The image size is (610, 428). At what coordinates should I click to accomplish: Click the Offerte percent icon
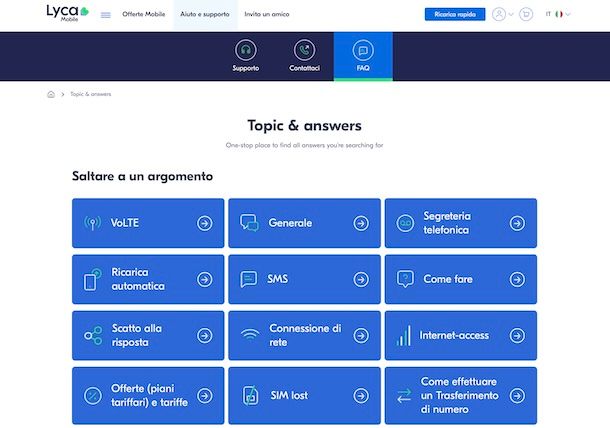[x=93, y=396]
